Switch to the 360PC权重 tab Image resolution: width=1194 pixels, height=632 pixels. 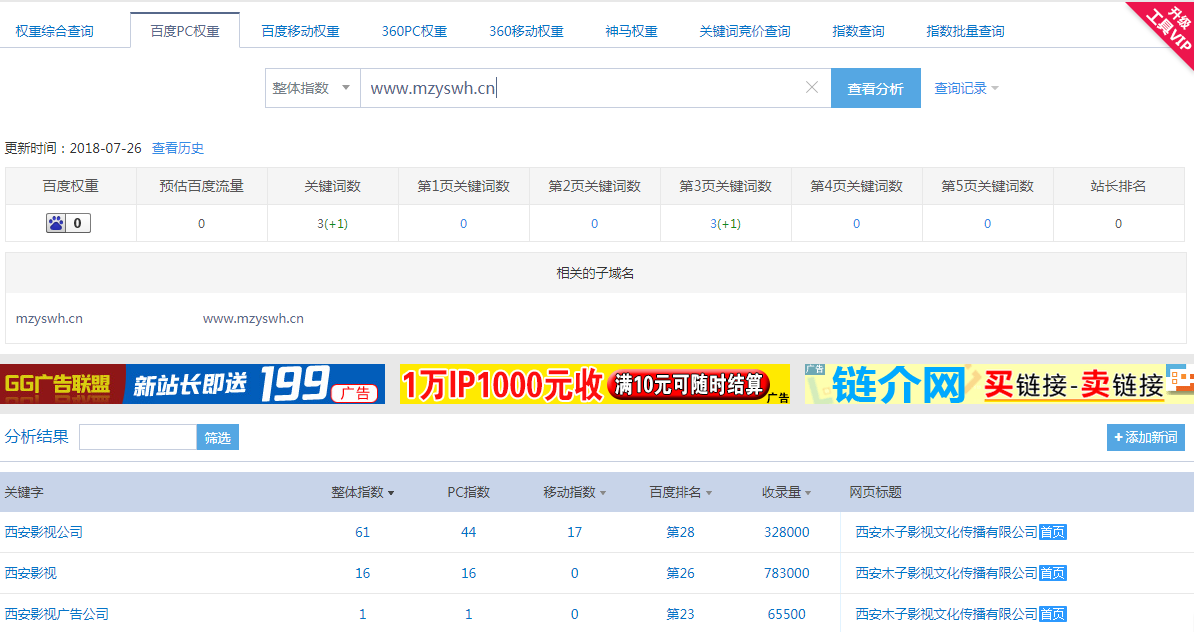pyautogui.click(x=414, y=31)
